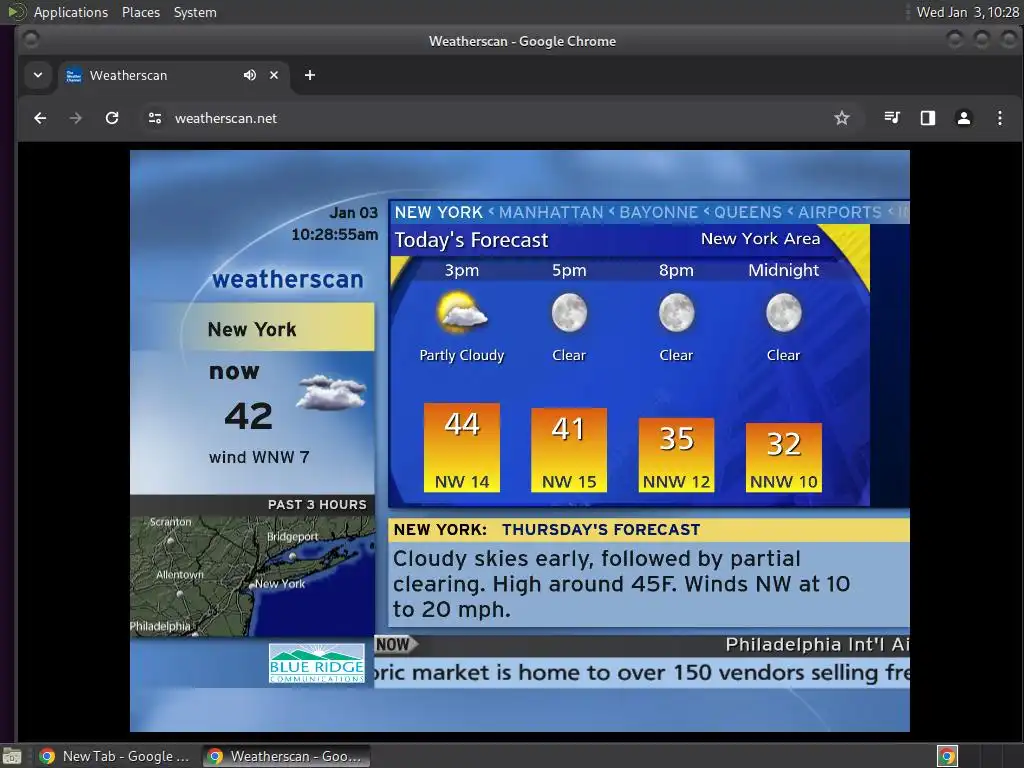Click the Past 3 Hours radar map
The width and height of the screenshot is (1024, 768).
[x=253, y=576]
